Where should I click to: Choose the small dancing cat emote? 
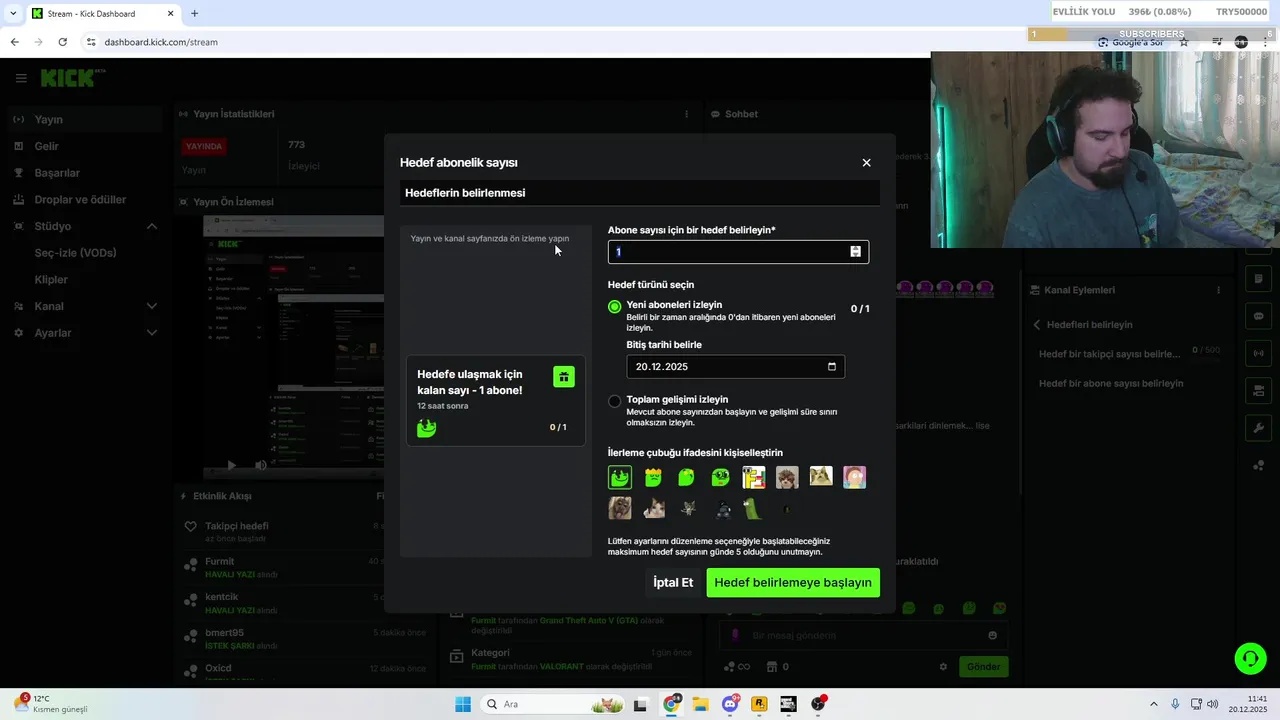[687, 509]
